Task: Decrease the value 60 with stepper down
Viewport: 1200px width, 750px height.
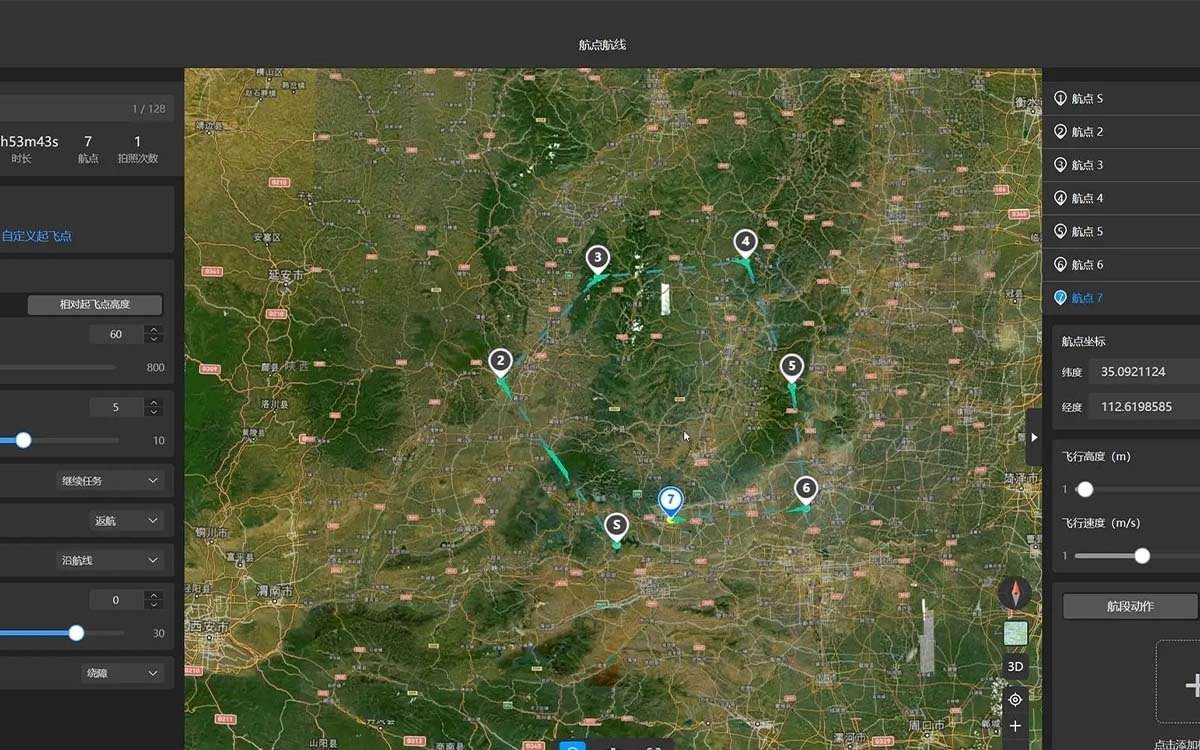Action: click(153, 339)
